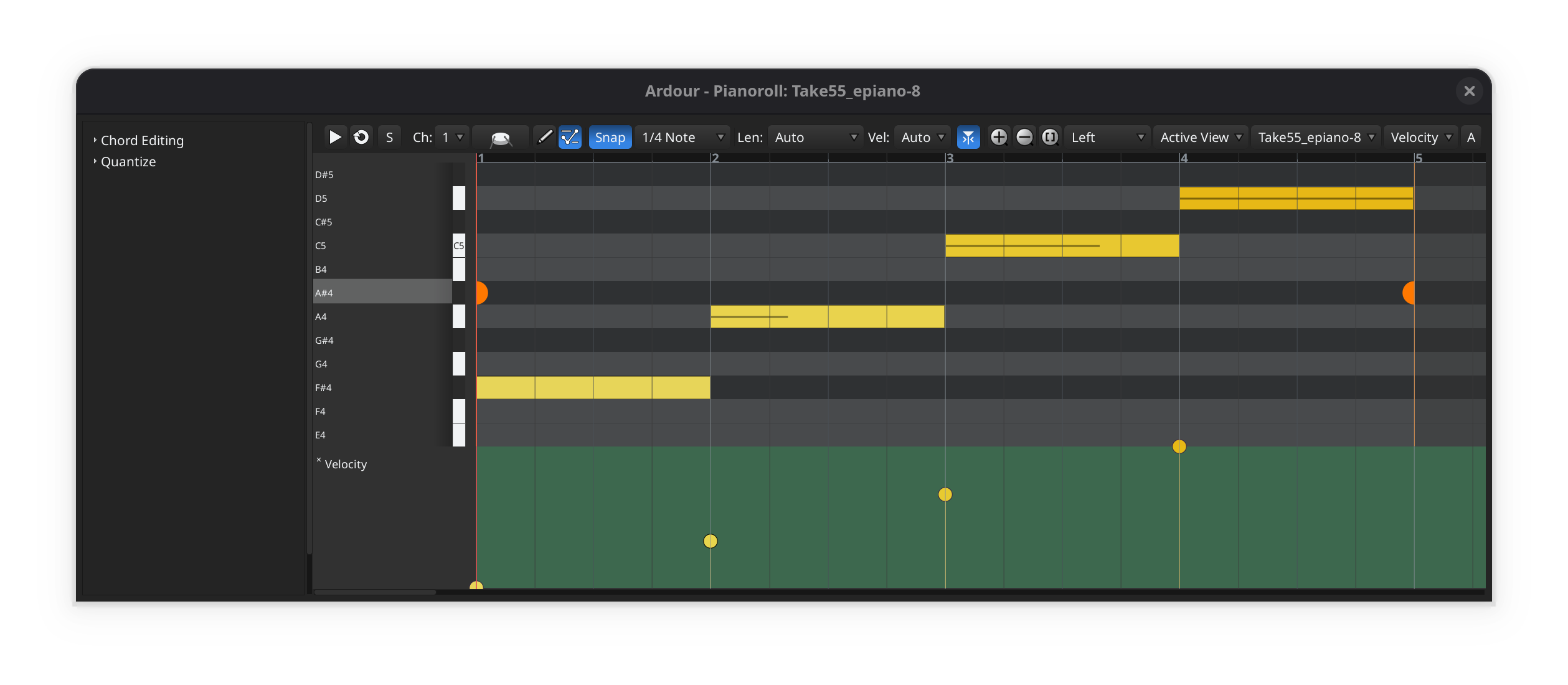Toggle loop playback icon
The image size is (1568, 685).
tap(361, 137)
